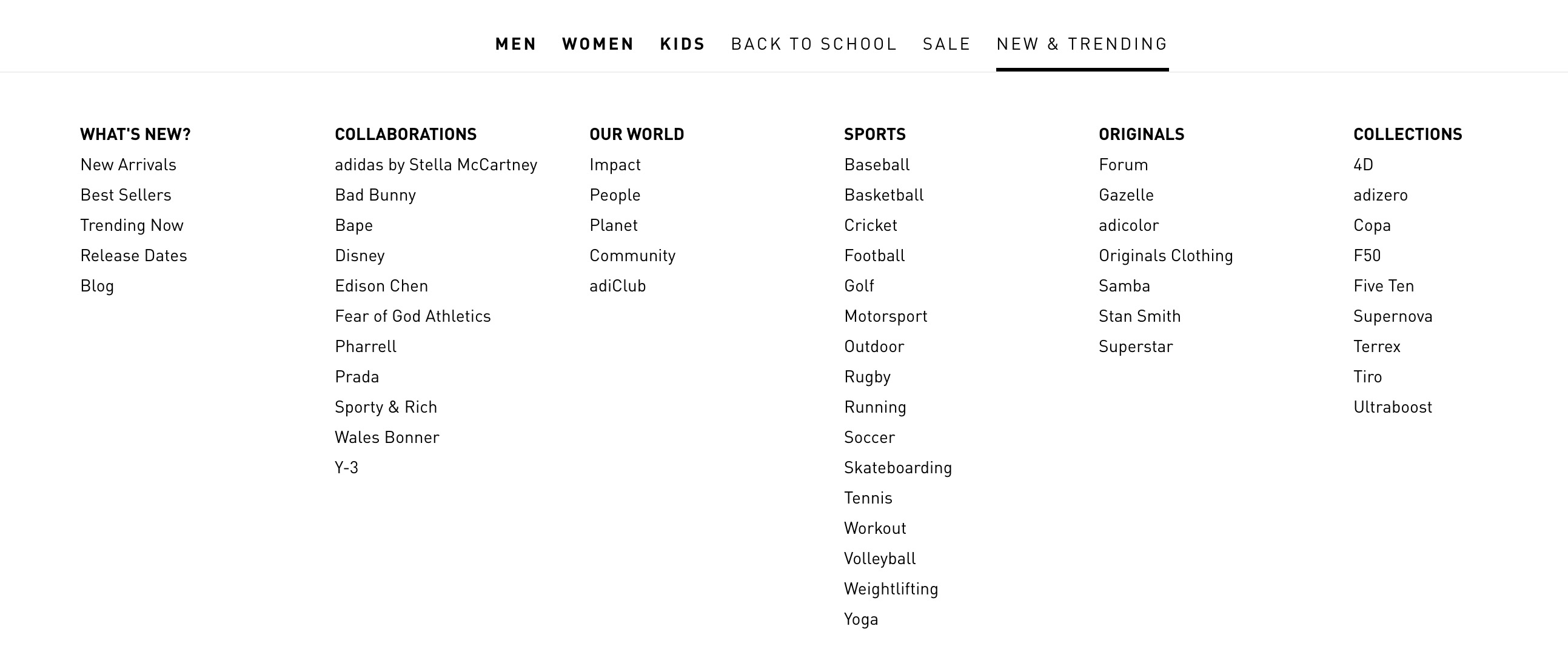Image resolution: width=1568 pixels, height=652 pixels.
Task: Open the Five Ten collection link
Action: [1384, 286]
